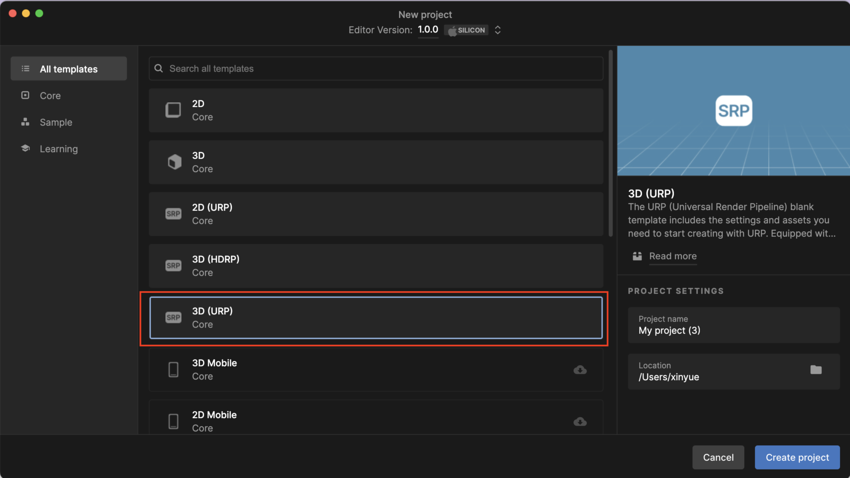This screenshot has width=850, height=478.
Task: Click the Create project button
Action: pos(797,457)
